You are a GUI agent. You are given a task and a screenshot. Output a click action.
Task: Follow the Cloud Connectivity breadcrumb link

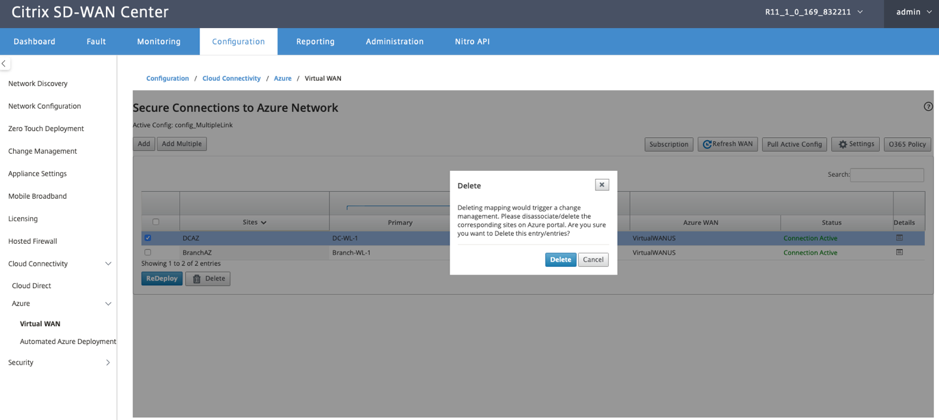[x=232, y=78]
